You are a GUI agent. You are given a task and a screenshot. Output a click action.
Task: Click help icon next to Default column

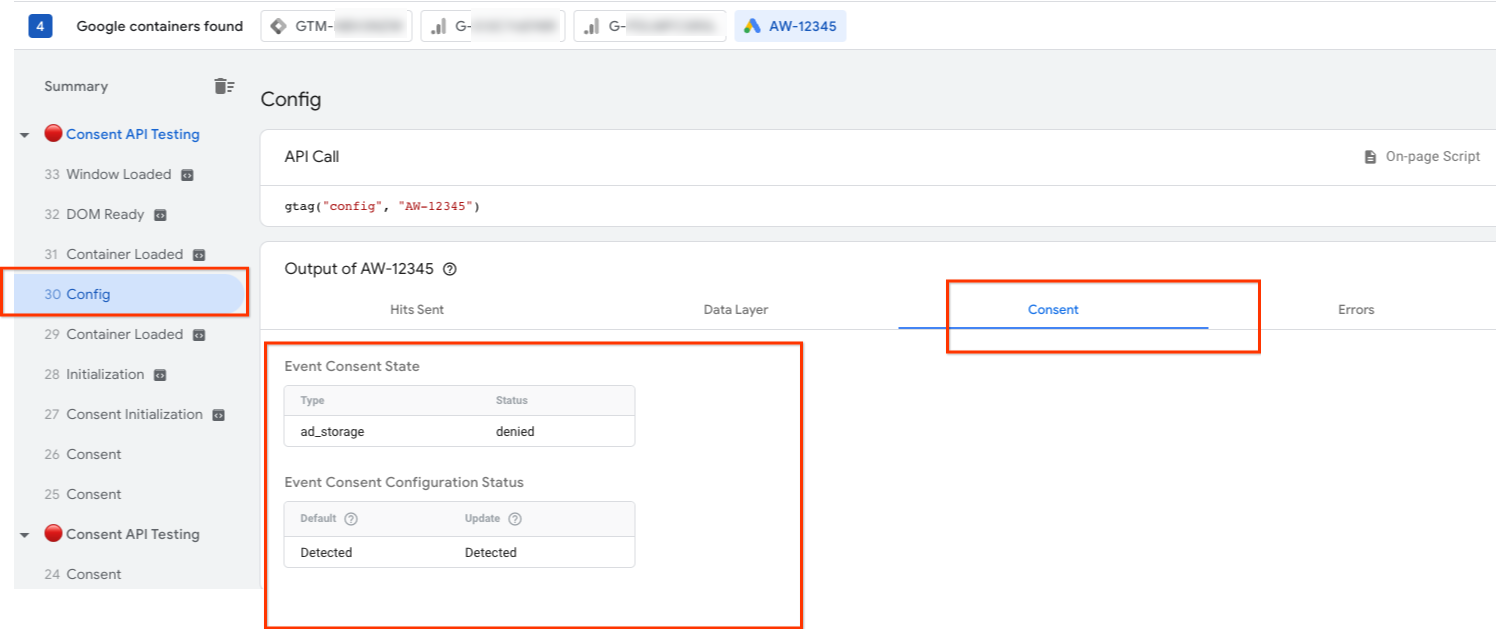[x=351, y=519]
